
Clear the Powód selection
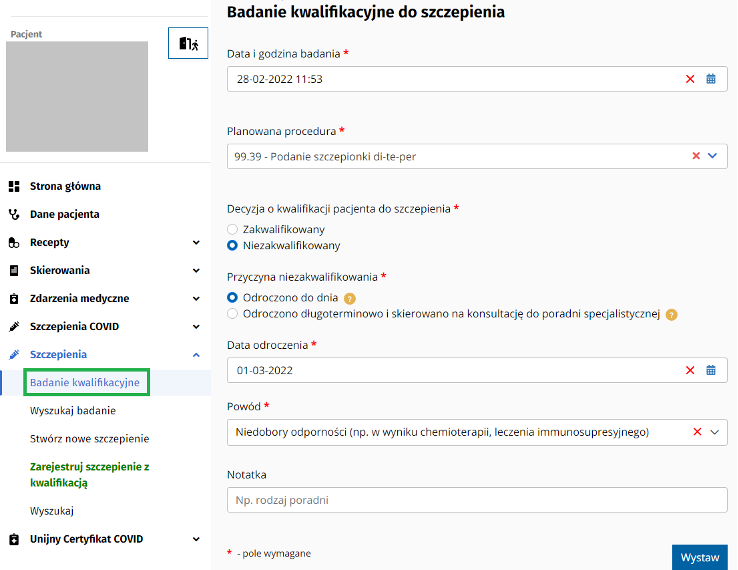coord(698,432)
